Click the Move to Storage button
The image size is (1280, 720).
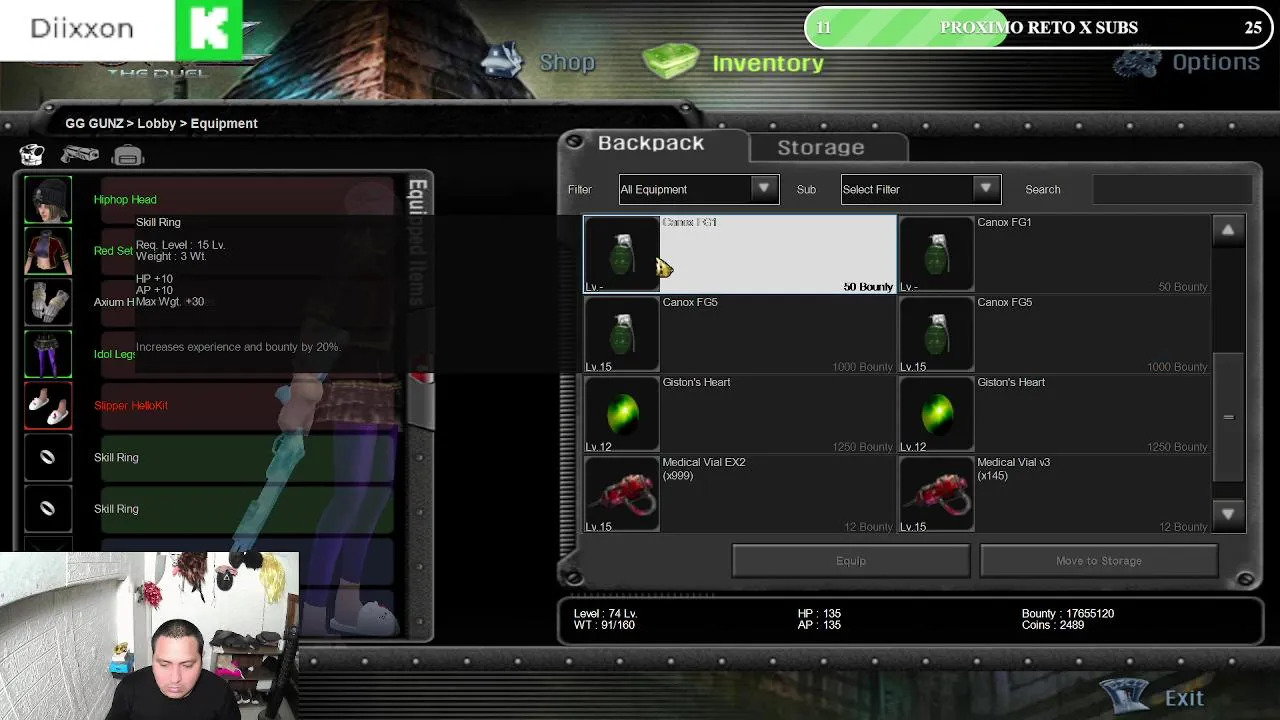[x=1099, y=561]
